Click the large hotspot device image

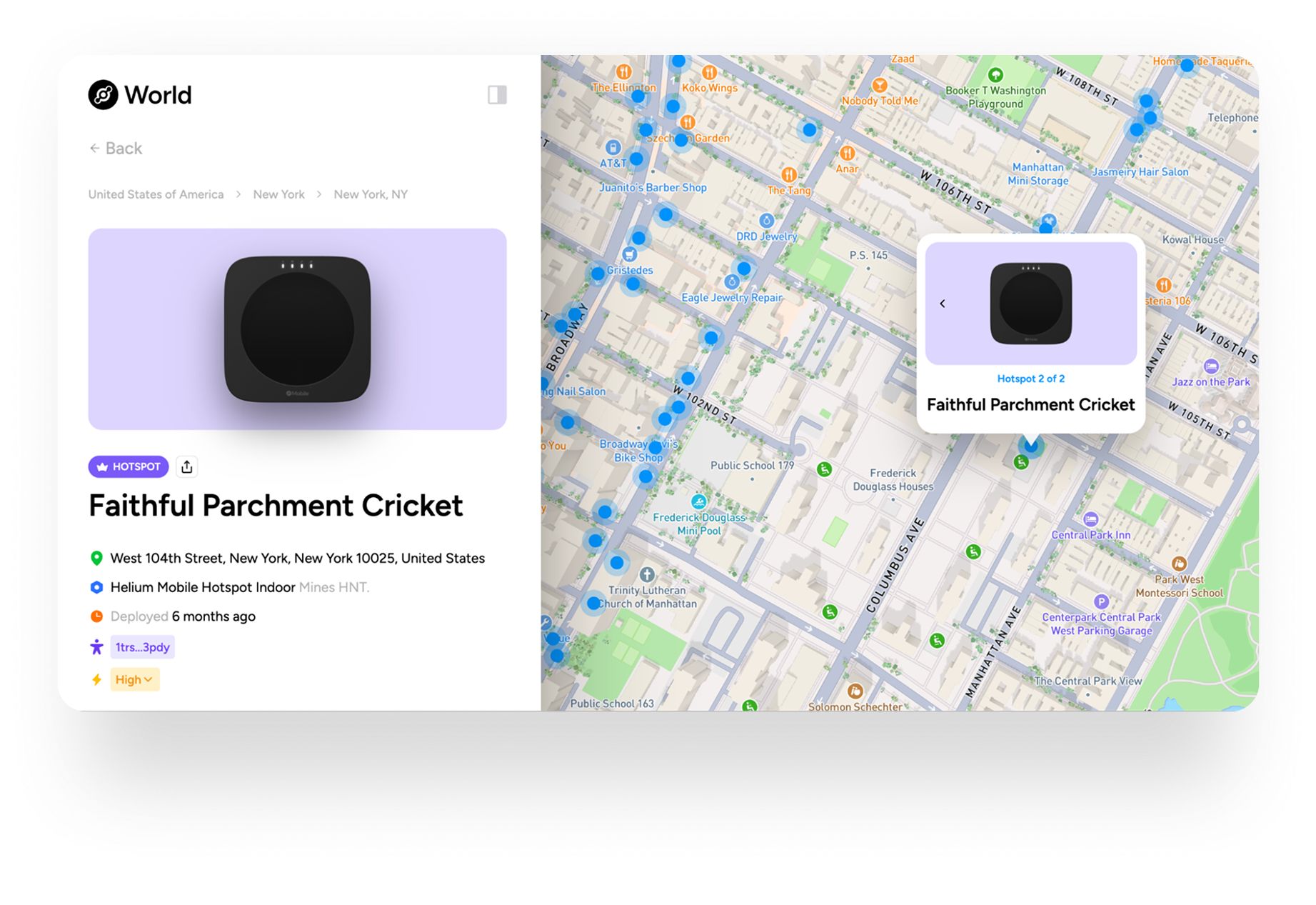(297, 329)
